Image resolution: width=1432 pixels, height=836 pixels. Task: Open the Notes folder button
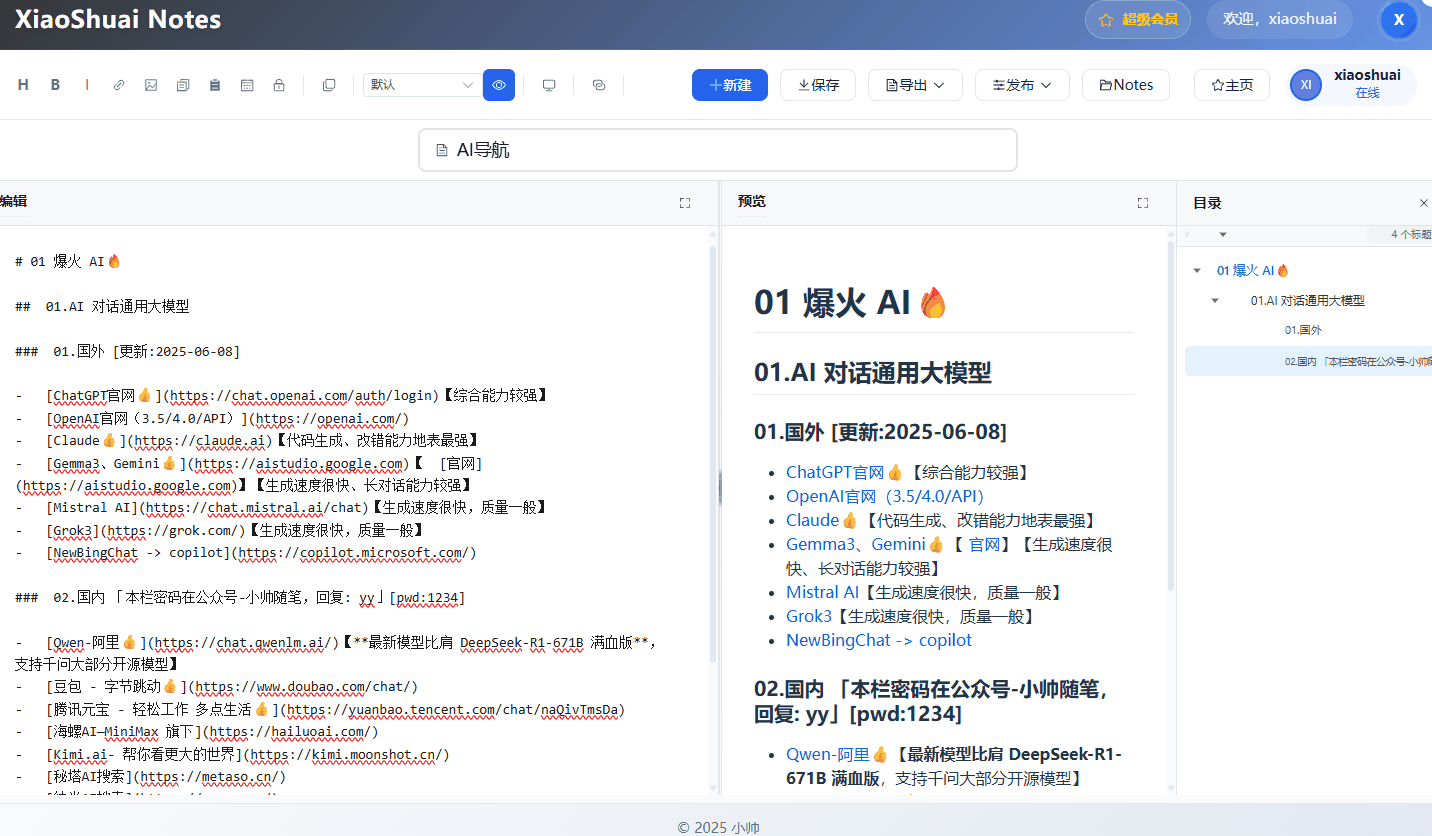1126,85
